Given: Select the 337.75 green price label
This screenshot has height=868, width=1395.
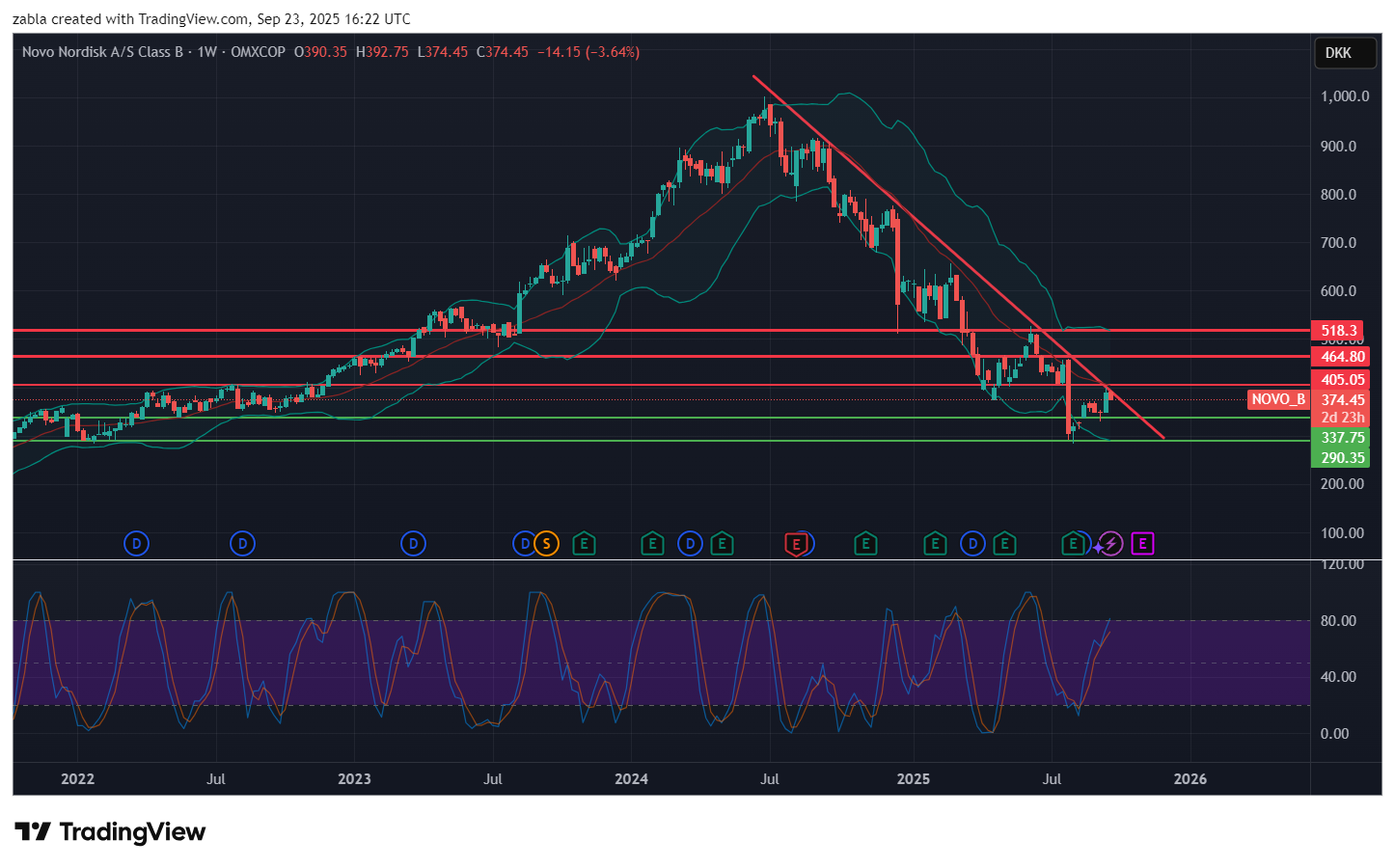Looking at the screenshot, I should (x=1341, y=438).
